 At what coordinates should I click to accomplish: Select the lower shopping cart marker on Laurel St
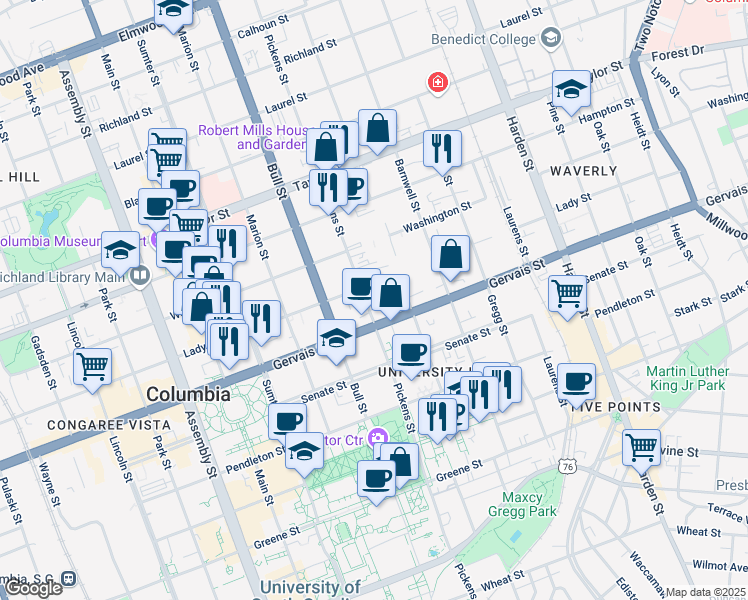167,162
